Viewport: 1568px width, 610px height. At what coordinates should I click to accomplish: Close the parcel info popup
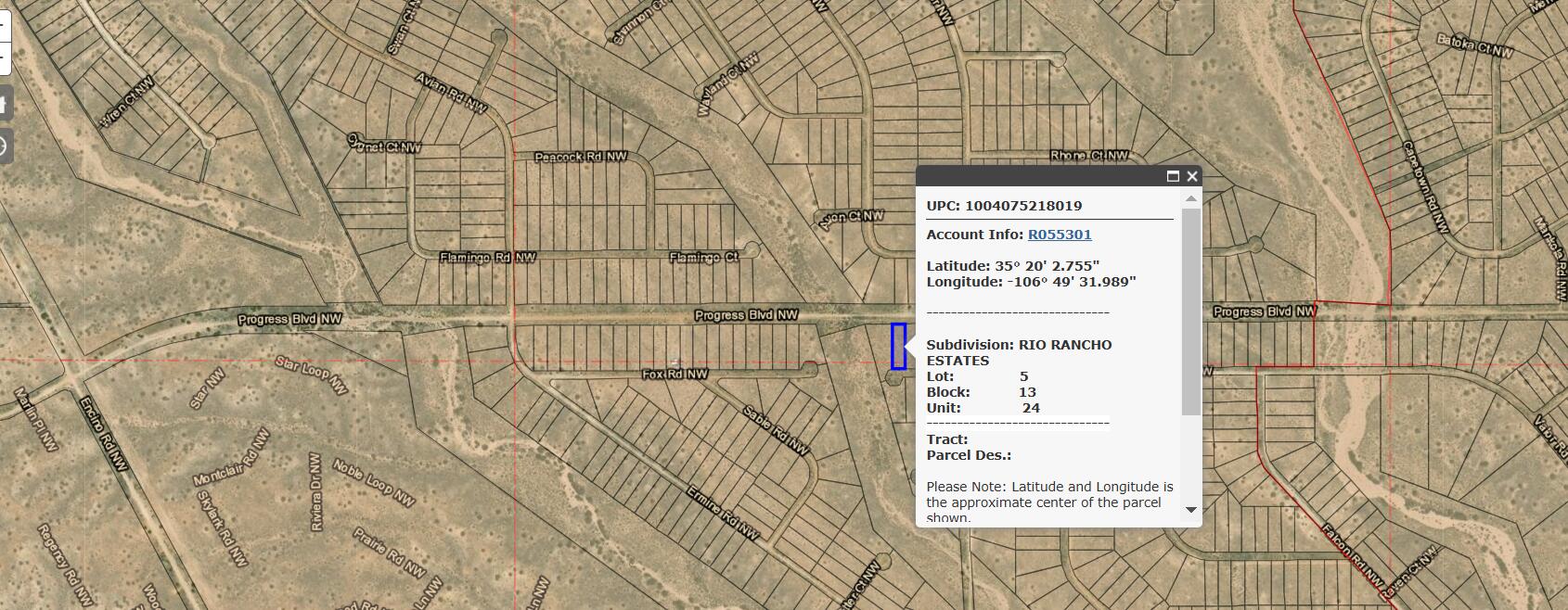pos(1192,176)
